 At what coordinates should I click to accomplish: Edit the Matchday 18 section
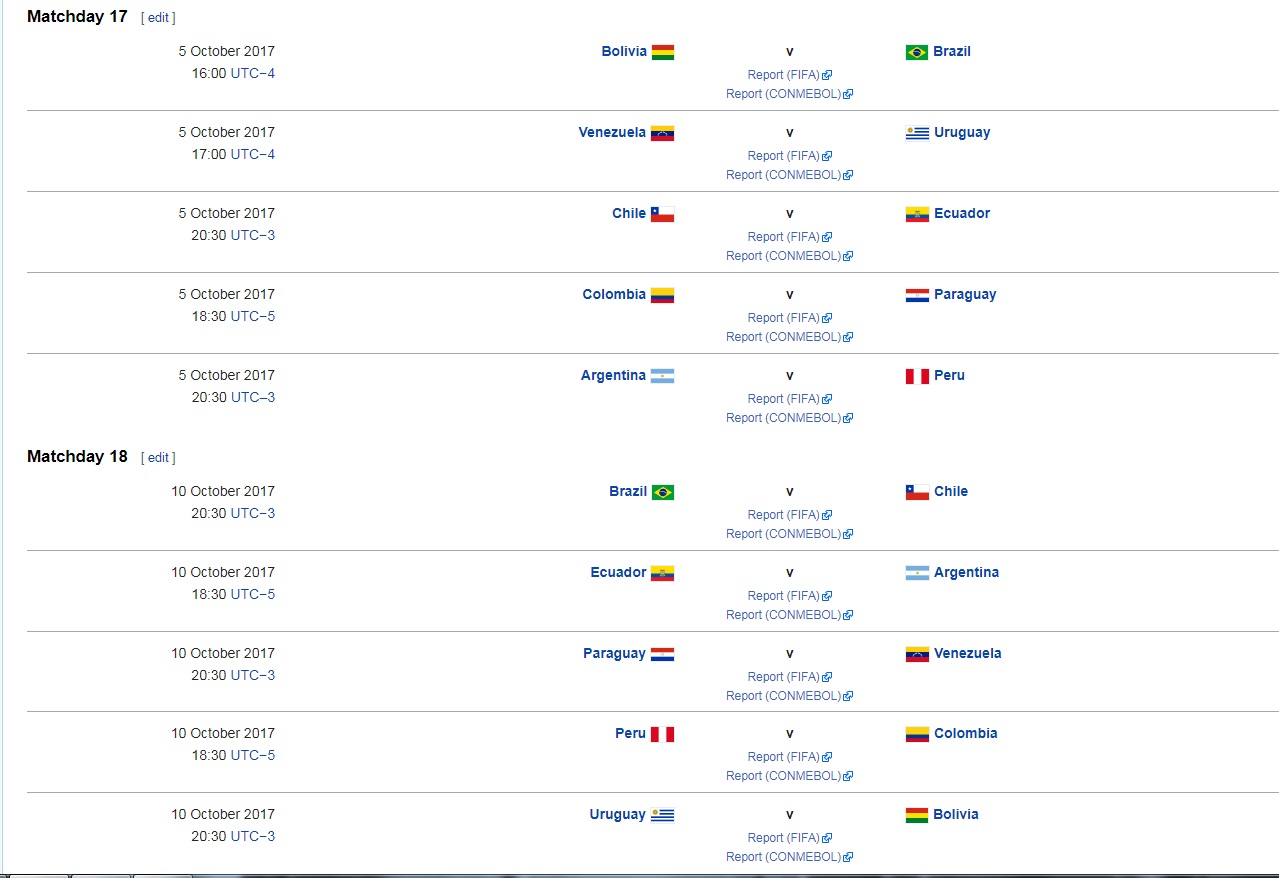click(158, 458)
